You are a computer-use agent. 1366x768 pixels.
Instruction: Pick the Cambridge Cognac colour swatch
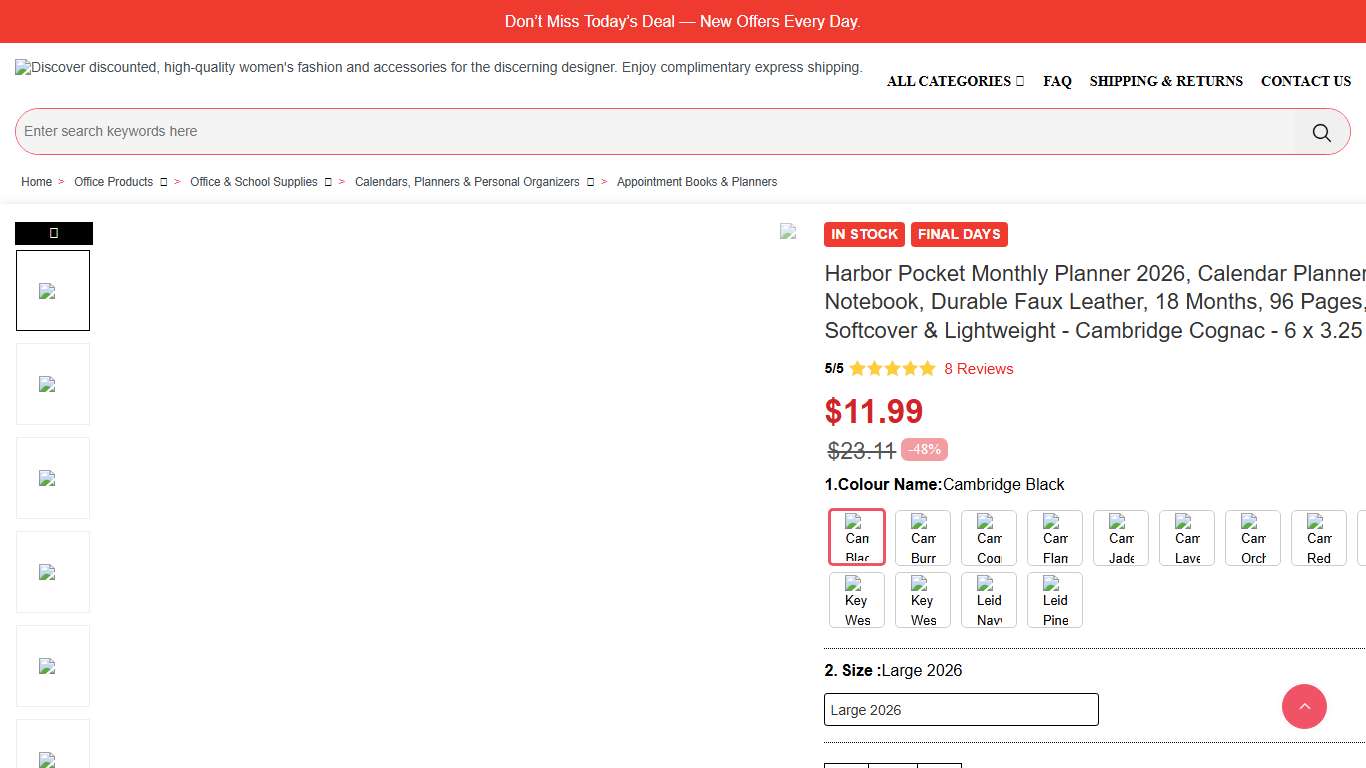click(989, 538)
